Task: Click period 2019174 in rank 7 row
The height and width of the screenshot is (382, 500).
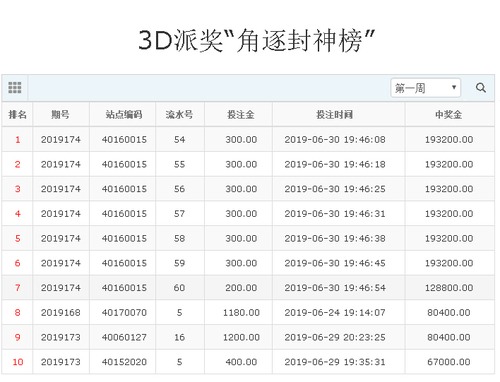Action: pyautogui.click(x=61, y=288)
